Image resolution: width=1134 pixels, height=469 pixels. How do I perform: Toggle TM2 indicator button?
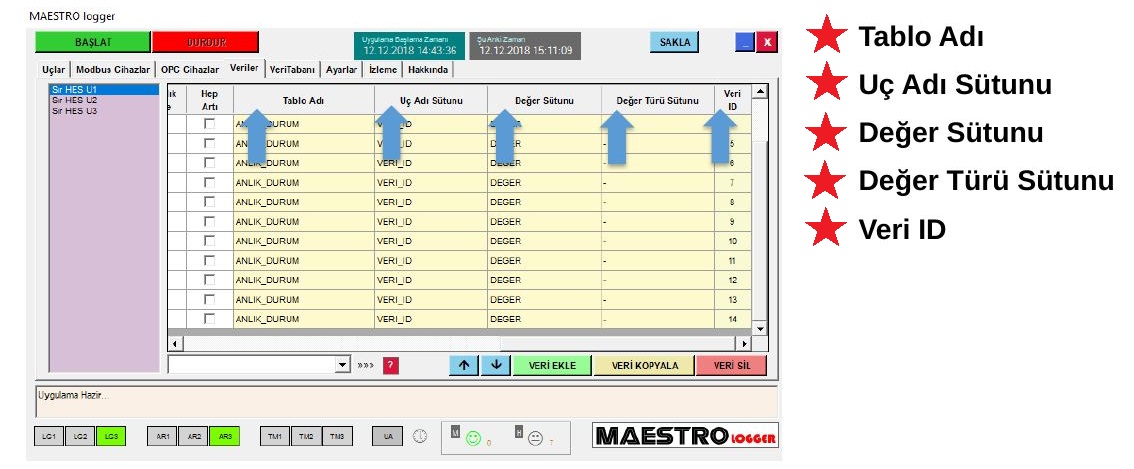point(306,436)
